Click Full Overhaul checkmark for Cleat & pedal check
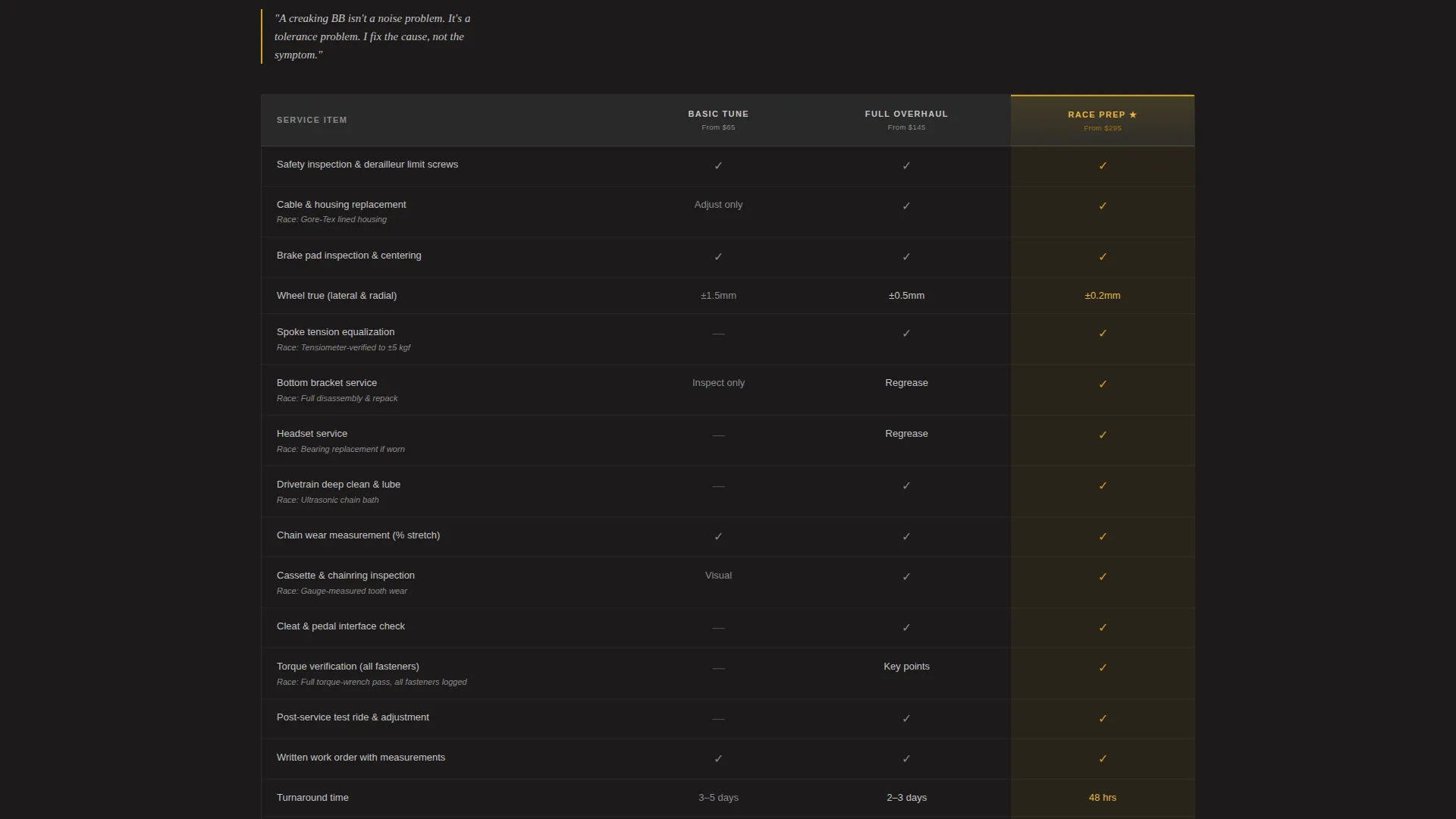This screenshot has width=1456, height=819. tap(906, 627)
